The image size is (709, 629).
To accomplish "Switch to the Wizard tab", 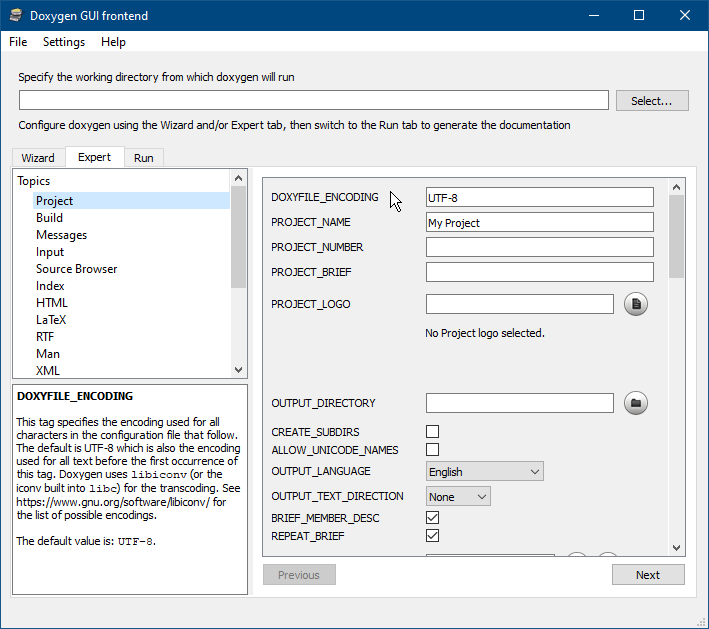I will [38, 158].
